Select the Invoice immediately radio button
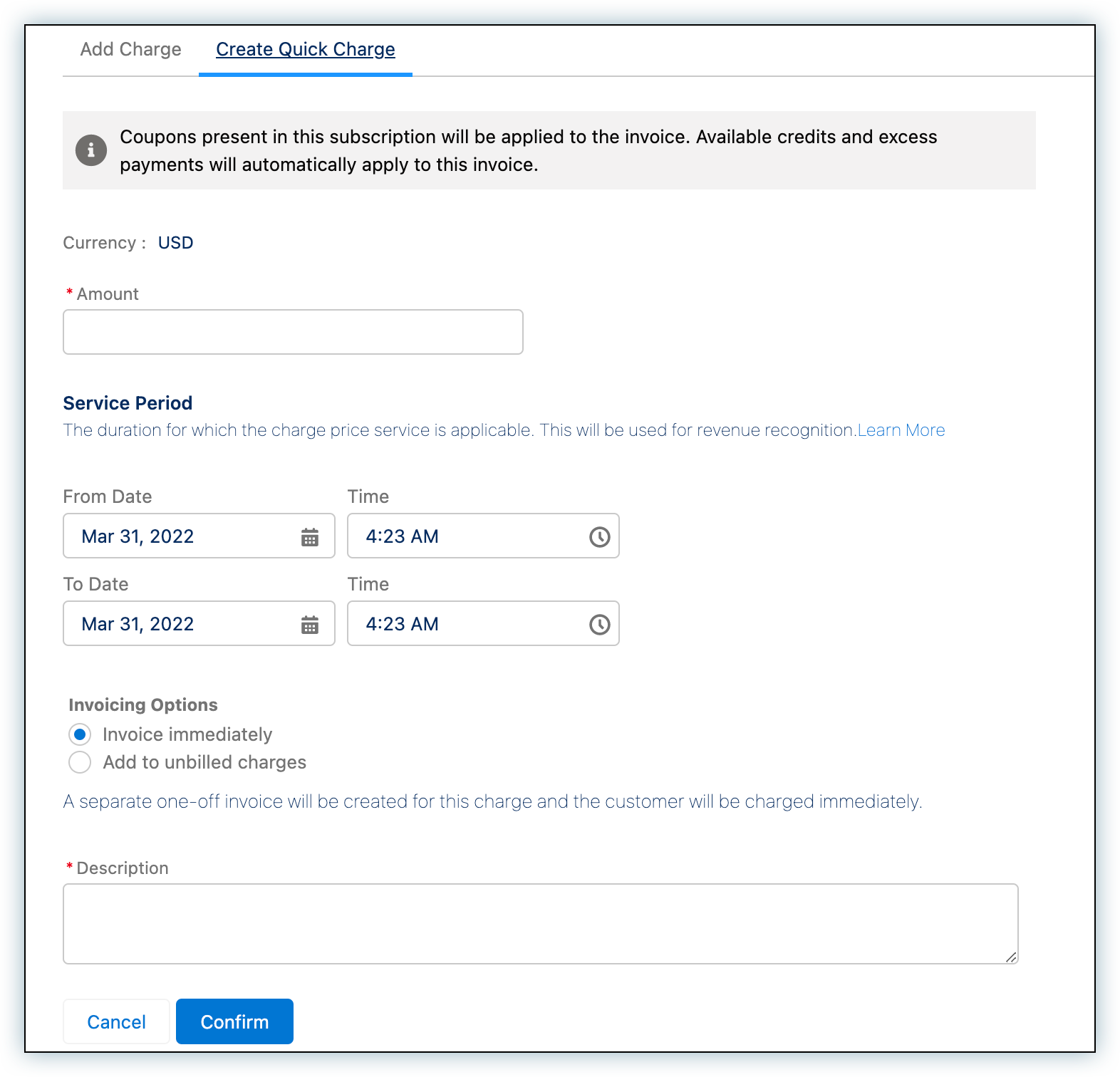 [x=80, y=734]
